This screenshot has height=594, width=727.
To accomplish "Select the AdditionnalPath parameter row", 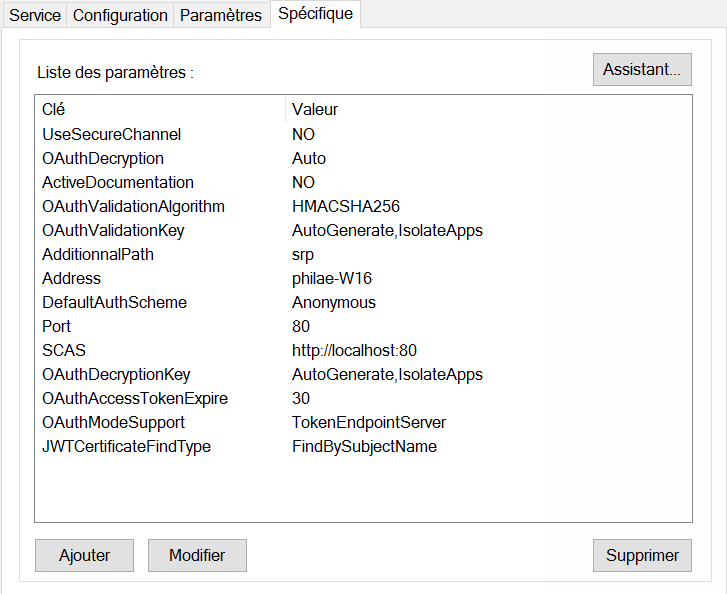I will tap(97, 254).
